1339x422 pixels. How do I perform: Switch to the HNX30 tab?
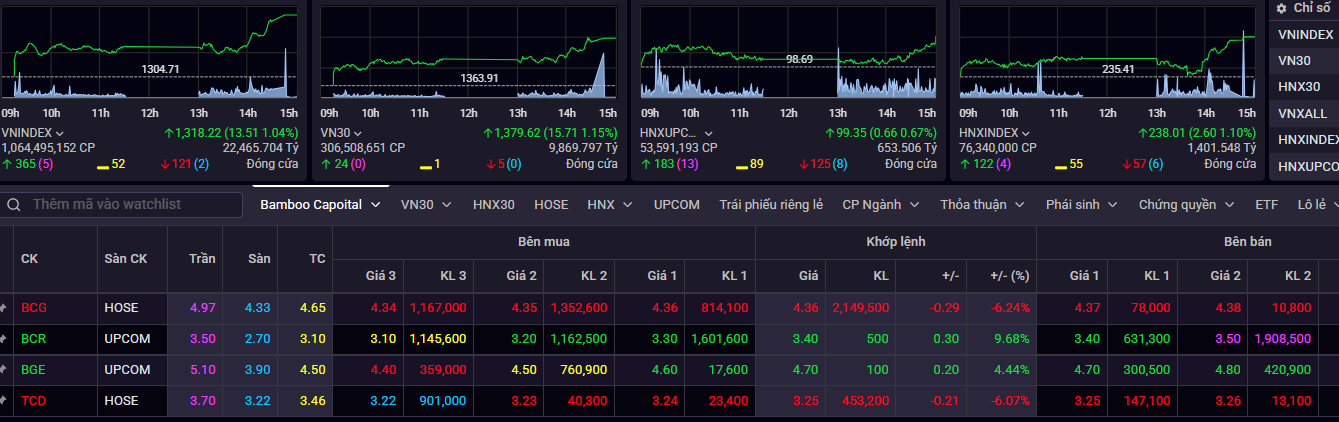[494, 204]
